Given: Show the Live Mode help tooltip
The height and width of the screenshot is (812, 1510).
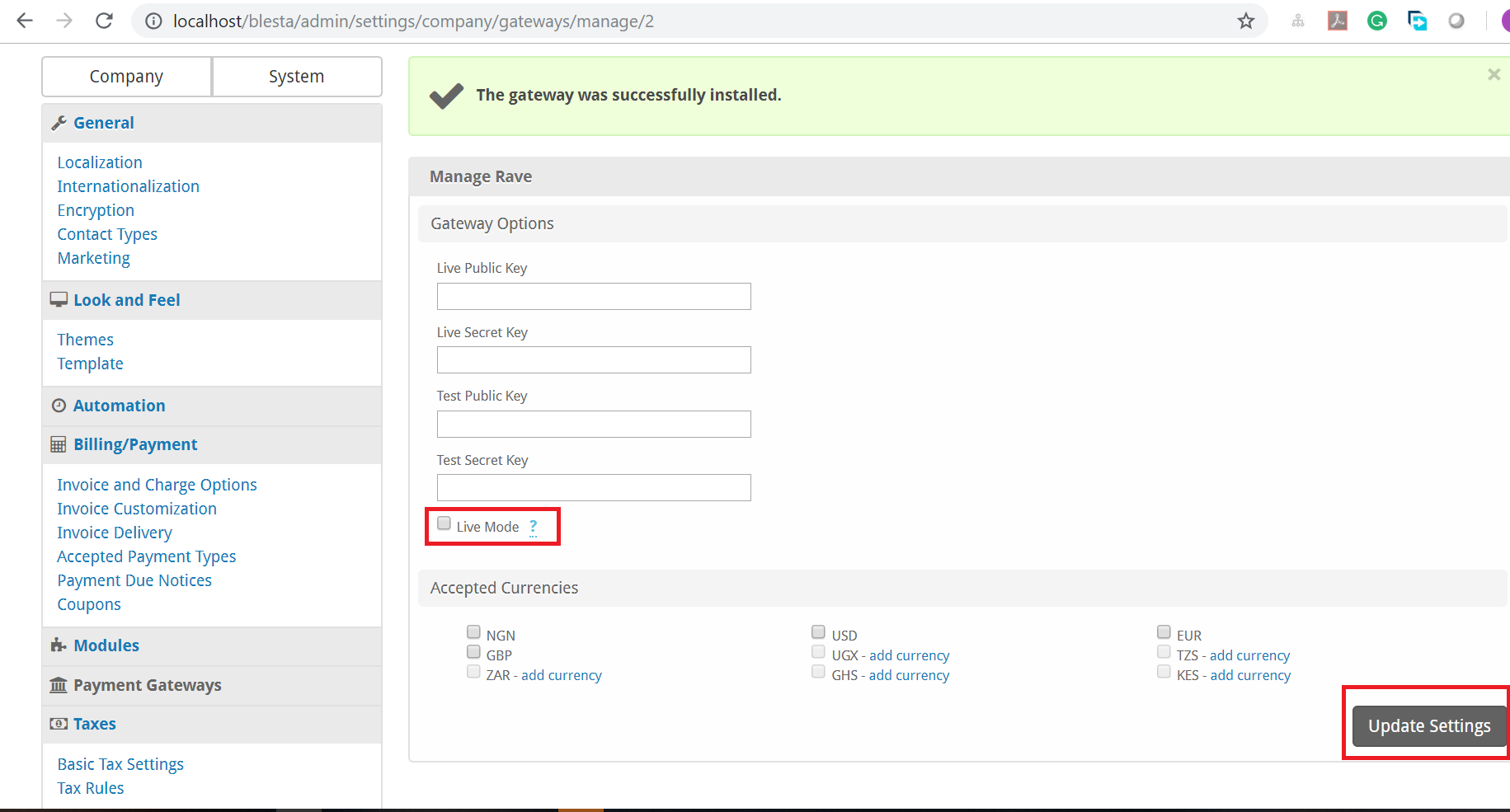Looking at the screenshot, I should tap(533, 527).
